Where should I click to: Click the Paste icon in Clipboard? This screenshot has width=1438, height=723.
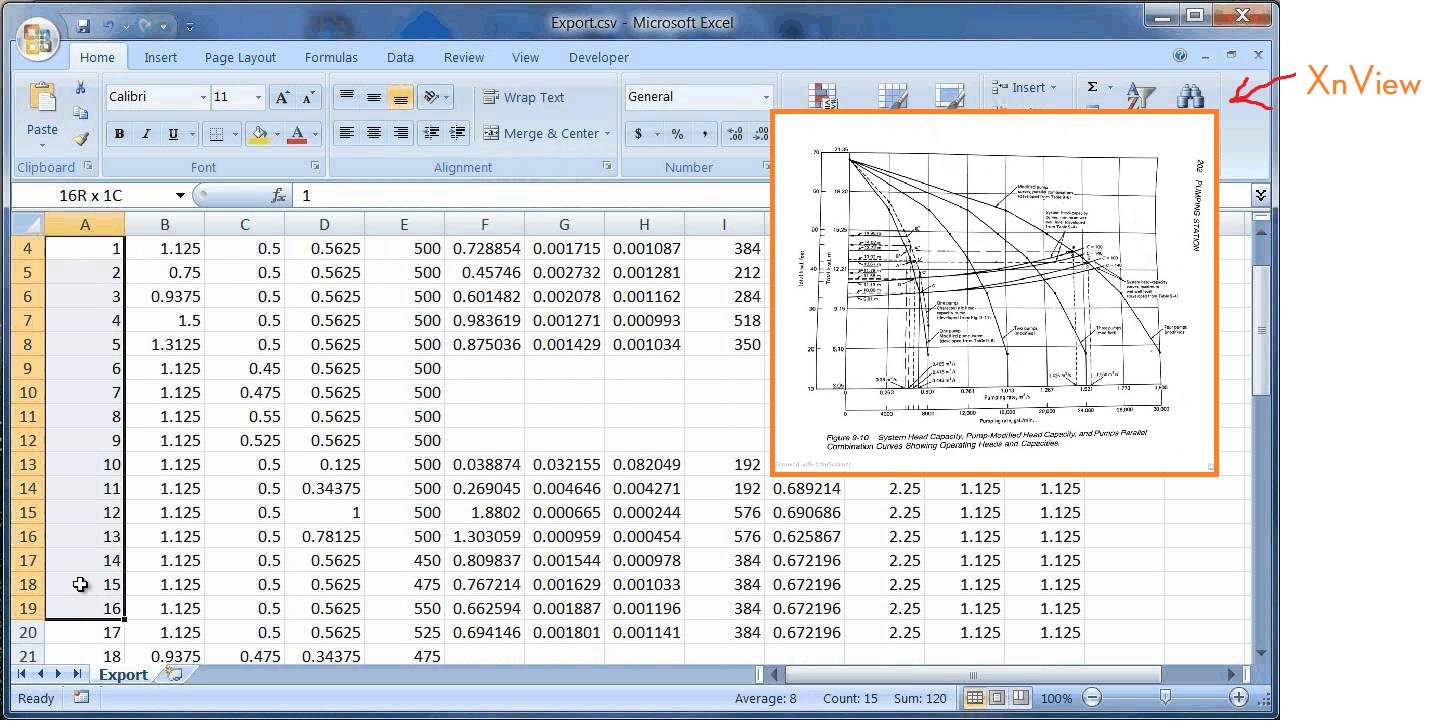coord(42,98)
